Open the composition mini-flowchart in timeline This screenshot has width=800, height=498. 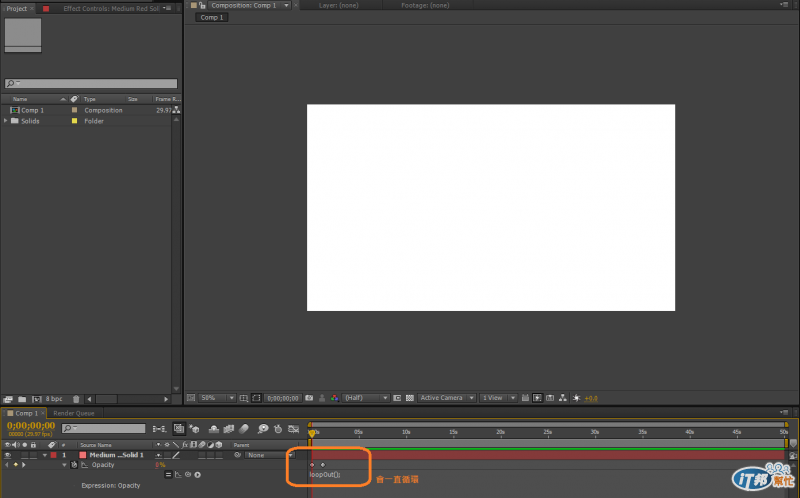coord(159,429)
